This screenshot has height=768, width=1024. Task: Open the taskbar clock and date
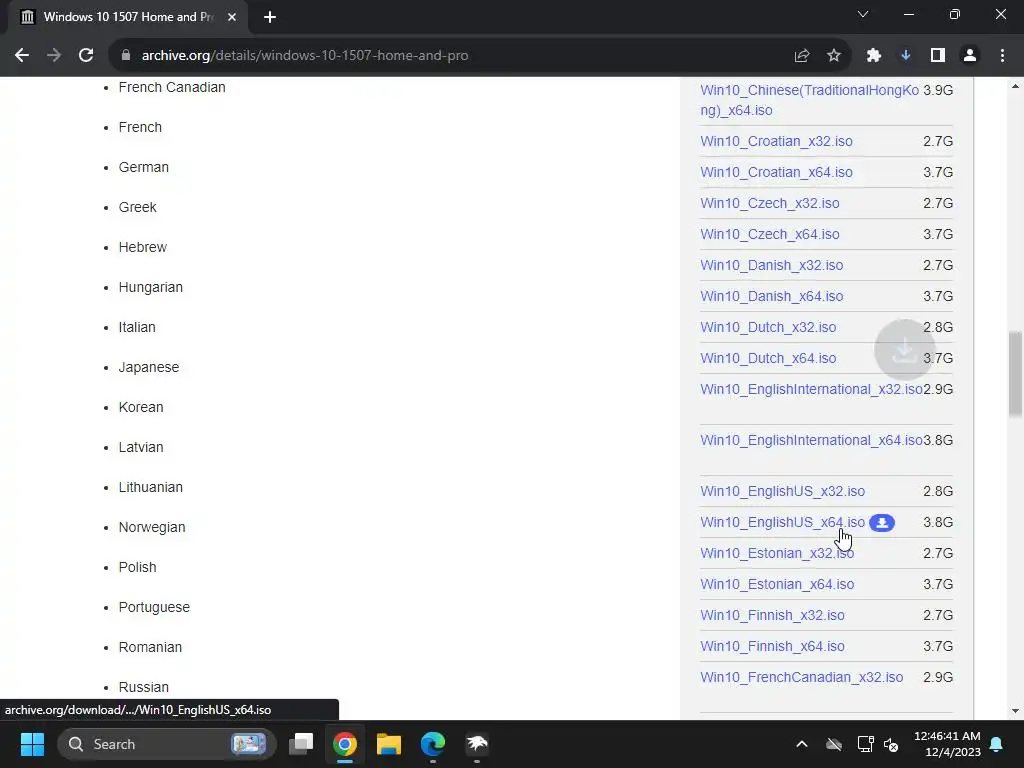948,744
